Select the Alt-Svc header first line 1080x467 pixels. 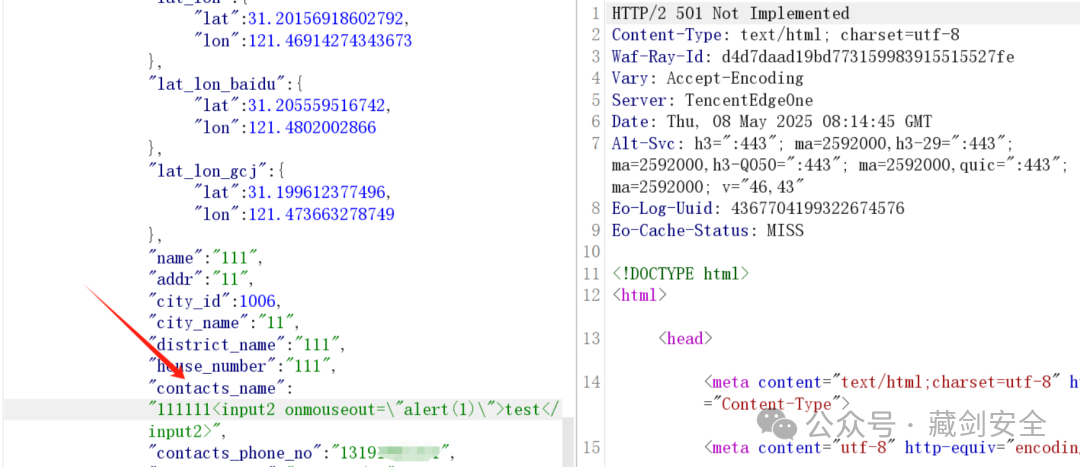(x=812, y=144)
